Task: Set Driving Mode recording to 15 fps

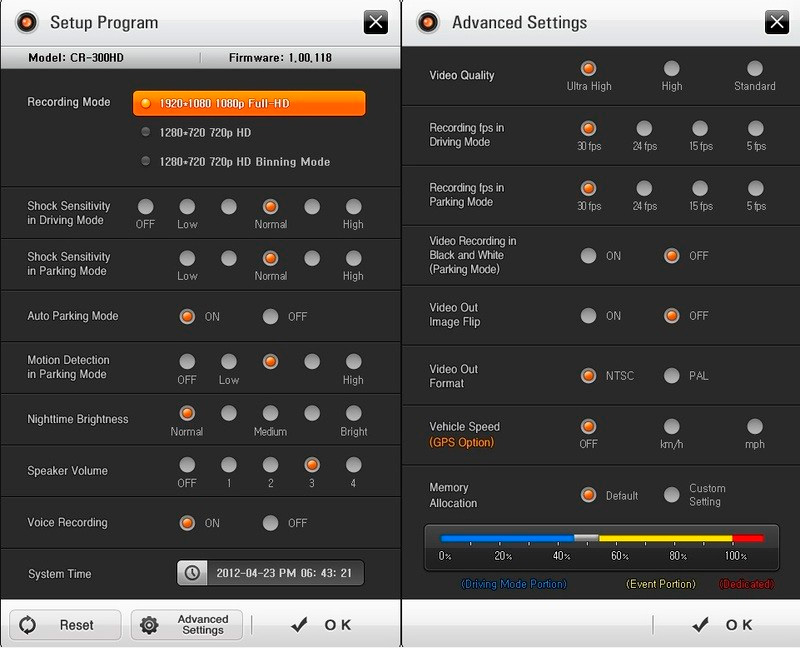Action: click(x=700, y=129)
